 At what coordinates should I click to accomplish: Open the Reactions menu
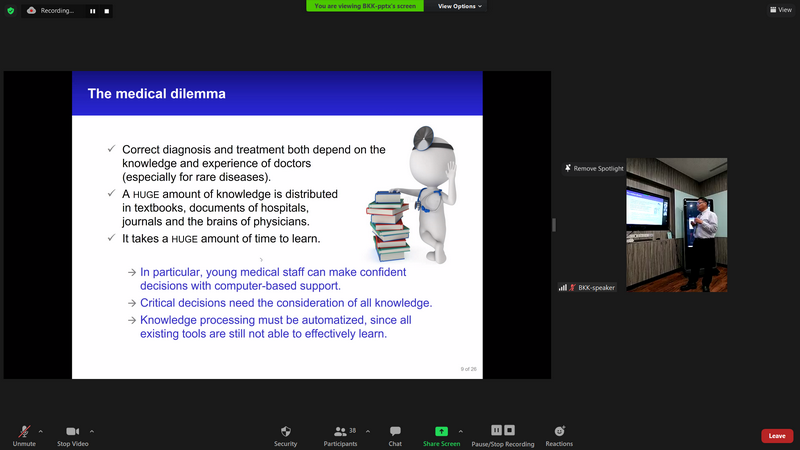(559, 436)
